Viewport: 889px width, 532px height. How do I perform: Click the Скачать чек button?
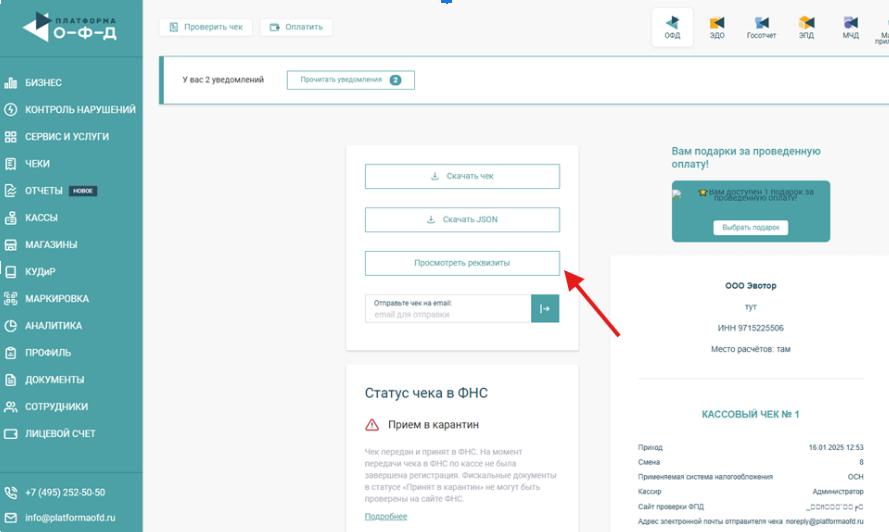[462, 176]
